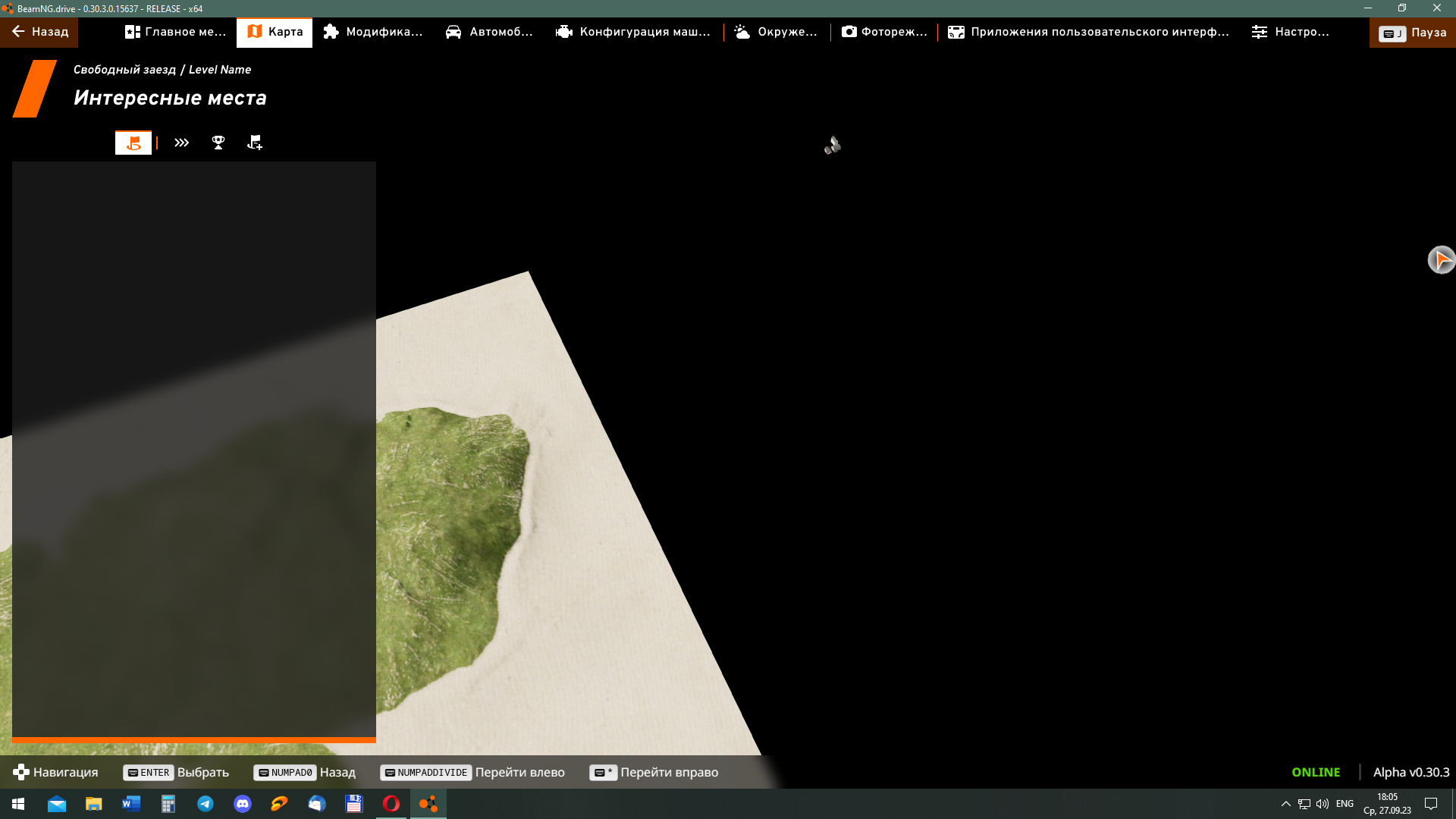Image resolution: width=1456 pixels, height=819 pixels.
Task: Open the Модификации menu item
Action: (x=373, y=32)
